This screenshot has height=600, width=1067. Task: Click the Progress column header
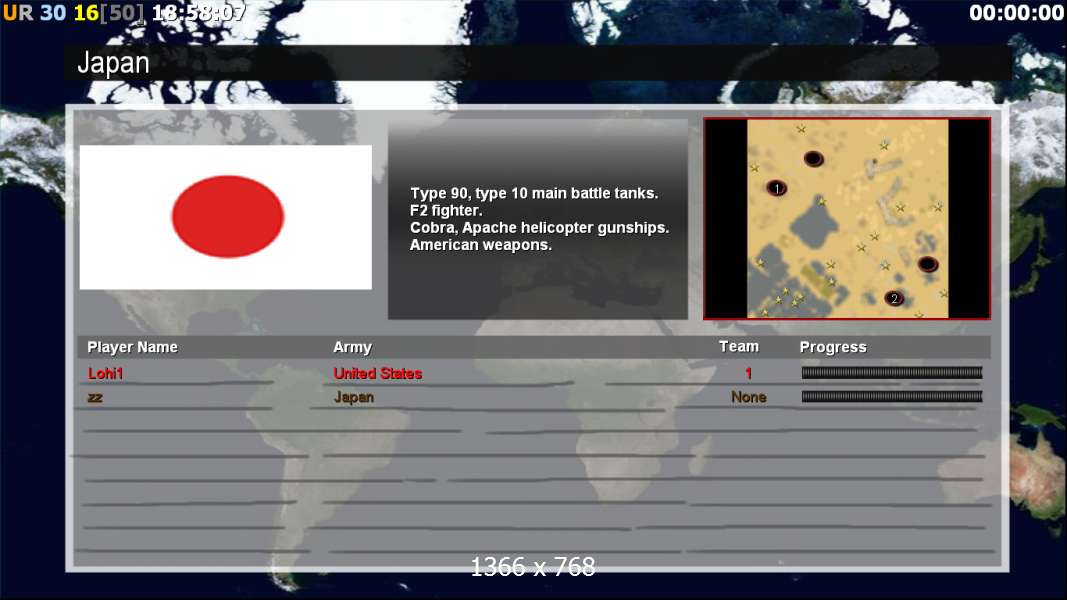point(833,347)
